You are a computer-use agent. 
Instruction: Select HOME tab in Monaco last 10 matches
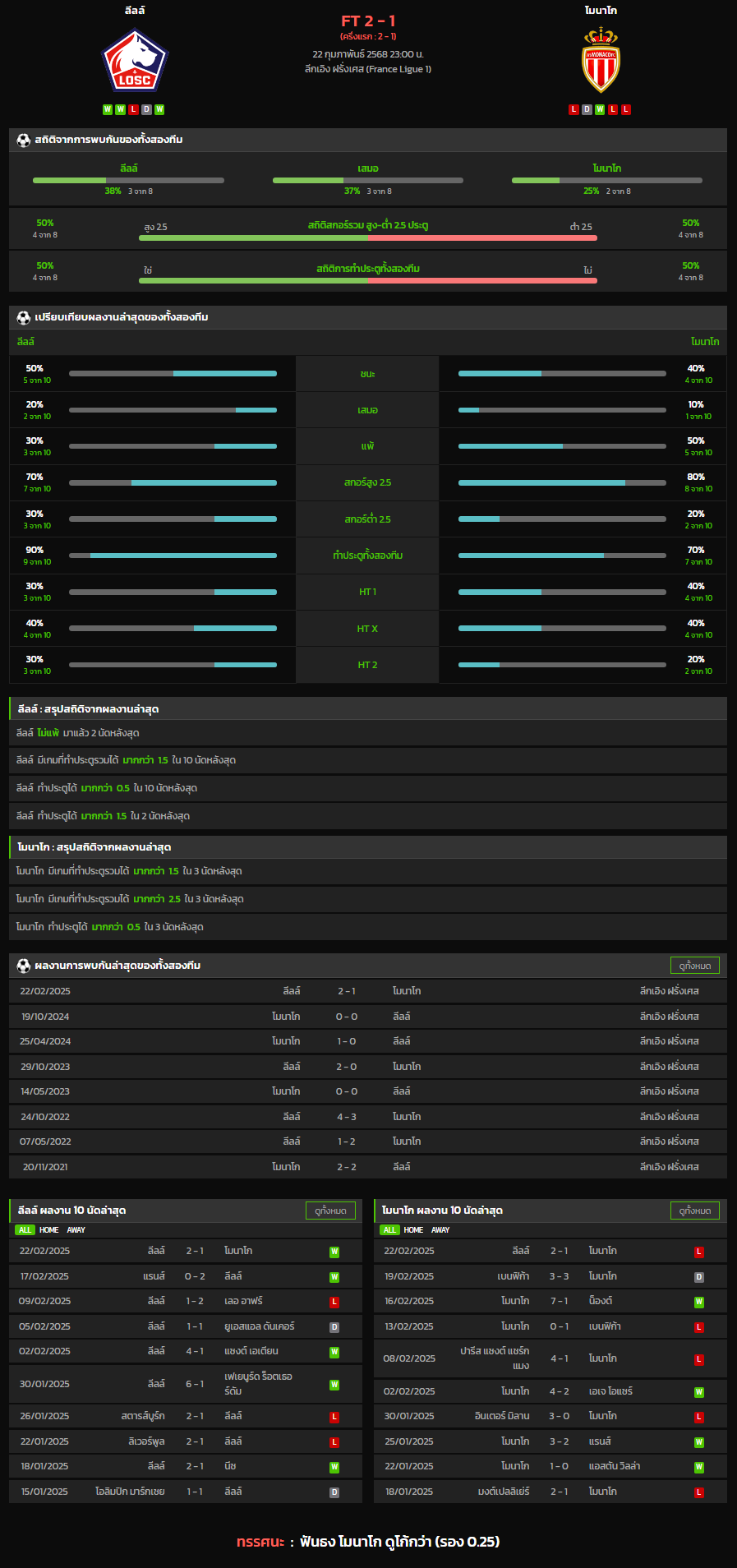(x=413, y=1230)
